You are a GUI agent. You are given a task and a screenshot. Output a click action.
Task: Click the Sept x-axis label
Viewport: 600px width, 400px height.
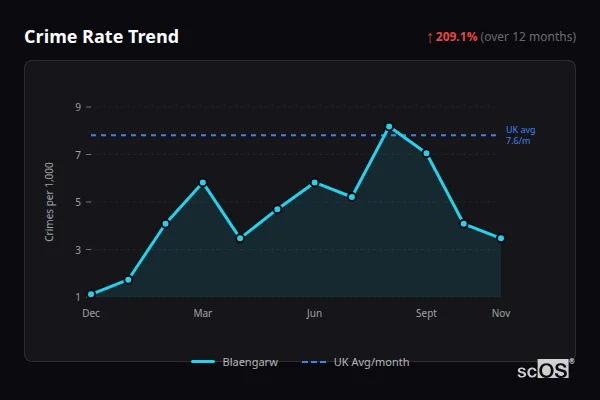[426, 313]
